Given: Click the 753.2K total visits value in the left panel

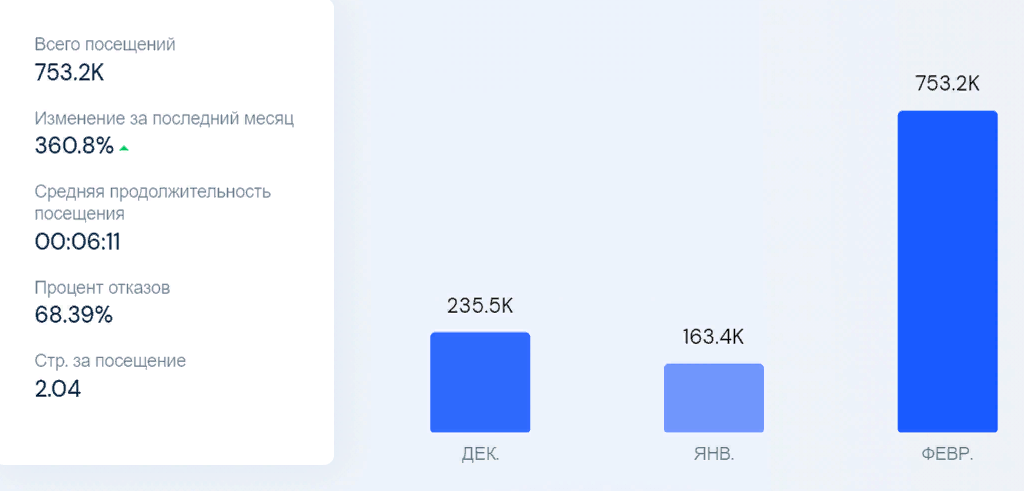Looking at the screenshot, I should point(70,71).
